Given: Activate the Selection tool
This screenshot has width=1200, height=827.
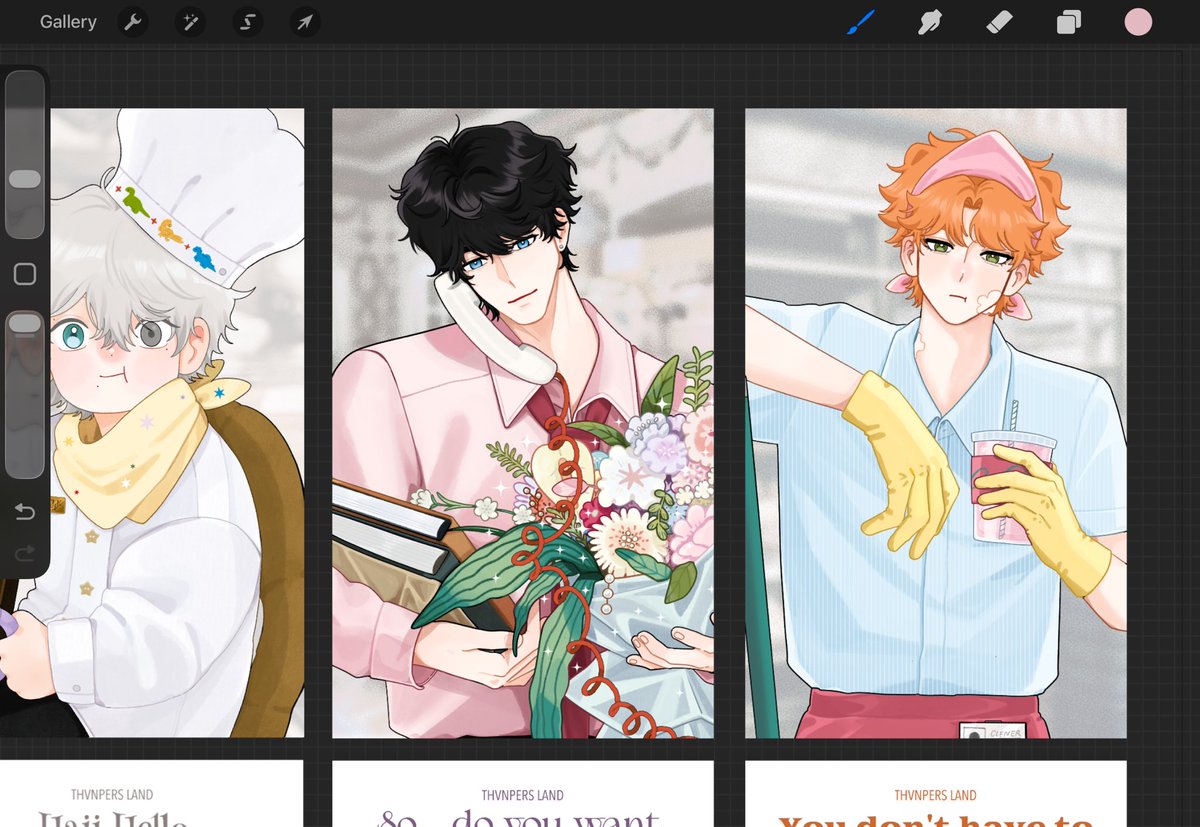Looking at the screenshot, I should (x=248, y=22).
